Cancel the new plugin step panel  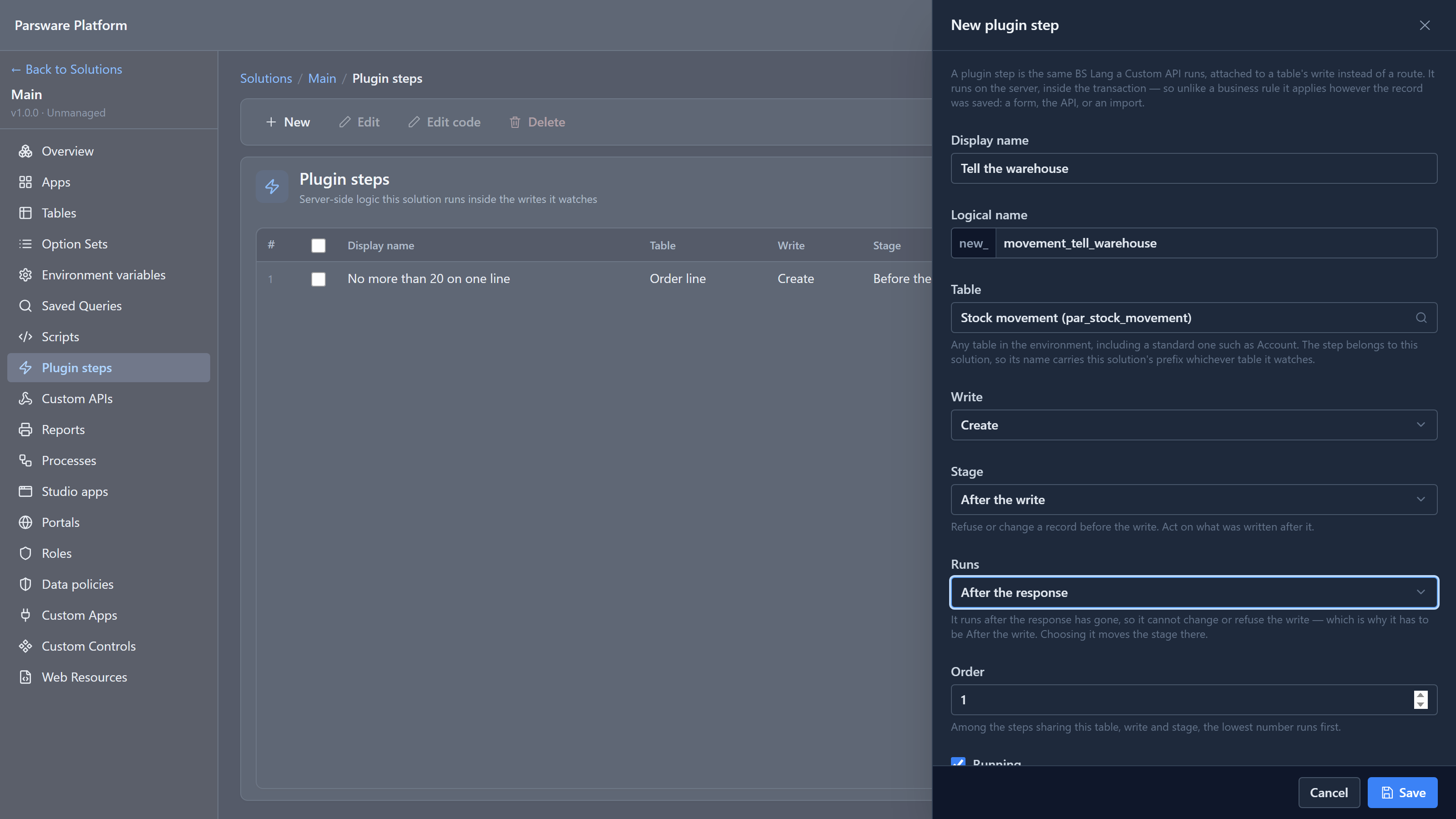click(1329, 793)
